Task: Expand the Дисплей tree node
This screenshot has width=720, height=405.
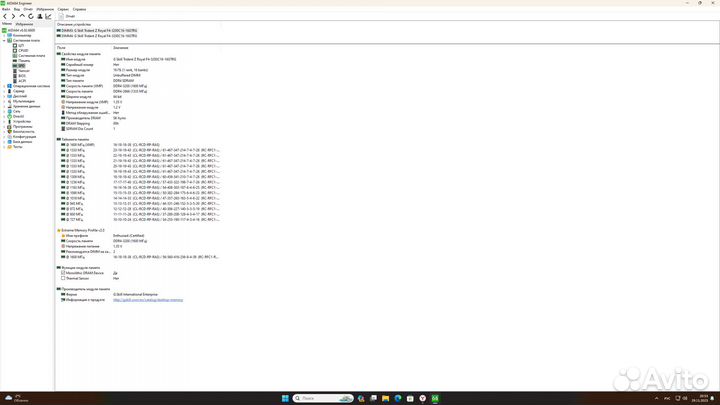Action: coord(4,96)
